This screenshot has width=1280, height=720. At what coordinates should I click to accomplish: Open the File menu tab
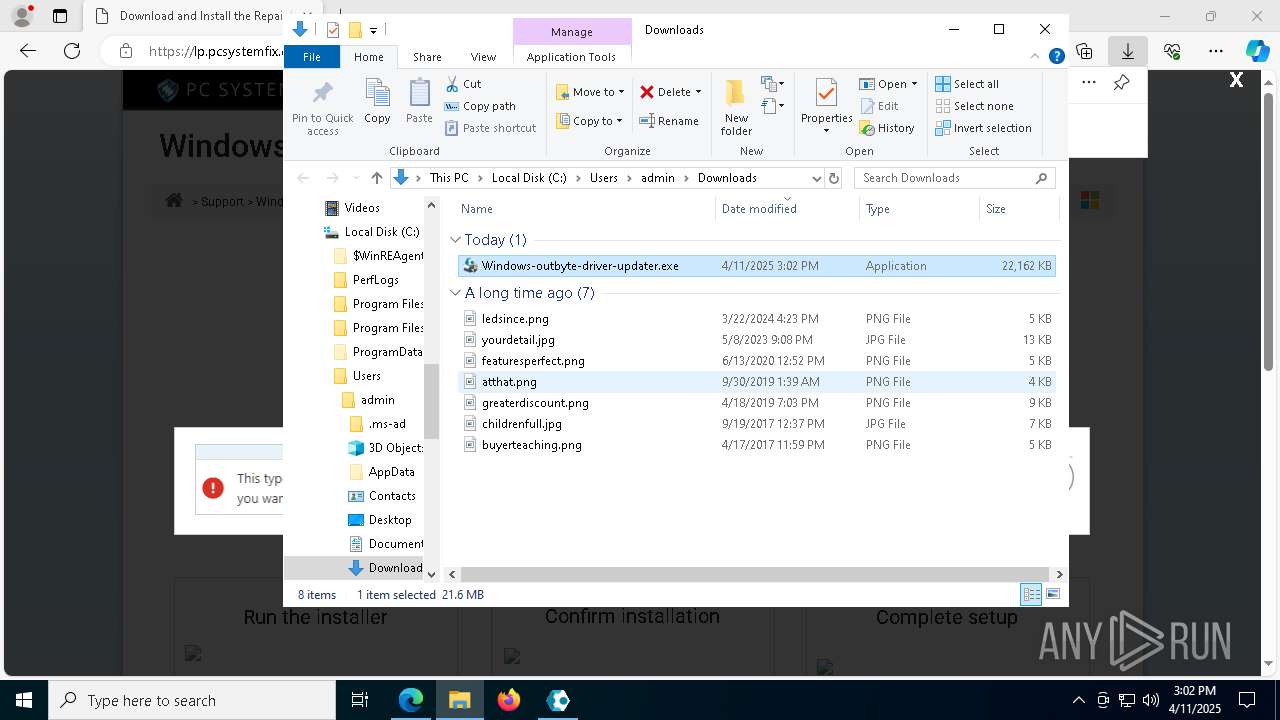tap(312, 57)
